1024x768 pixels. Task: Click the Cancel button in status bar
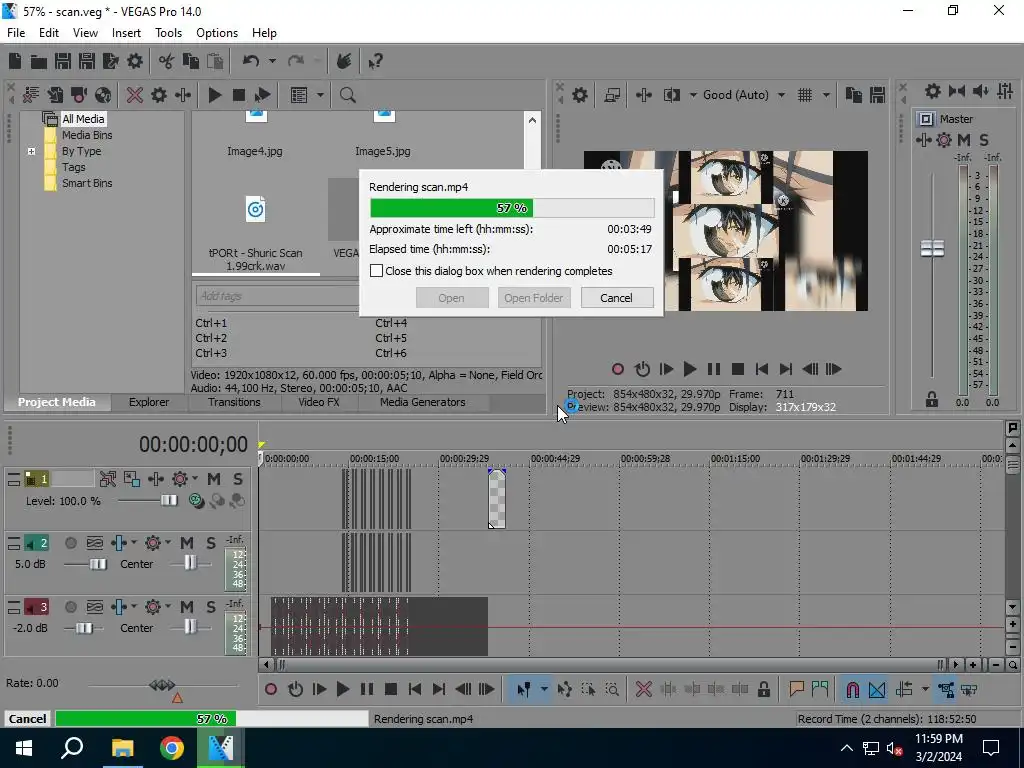[x=27, y=718]
